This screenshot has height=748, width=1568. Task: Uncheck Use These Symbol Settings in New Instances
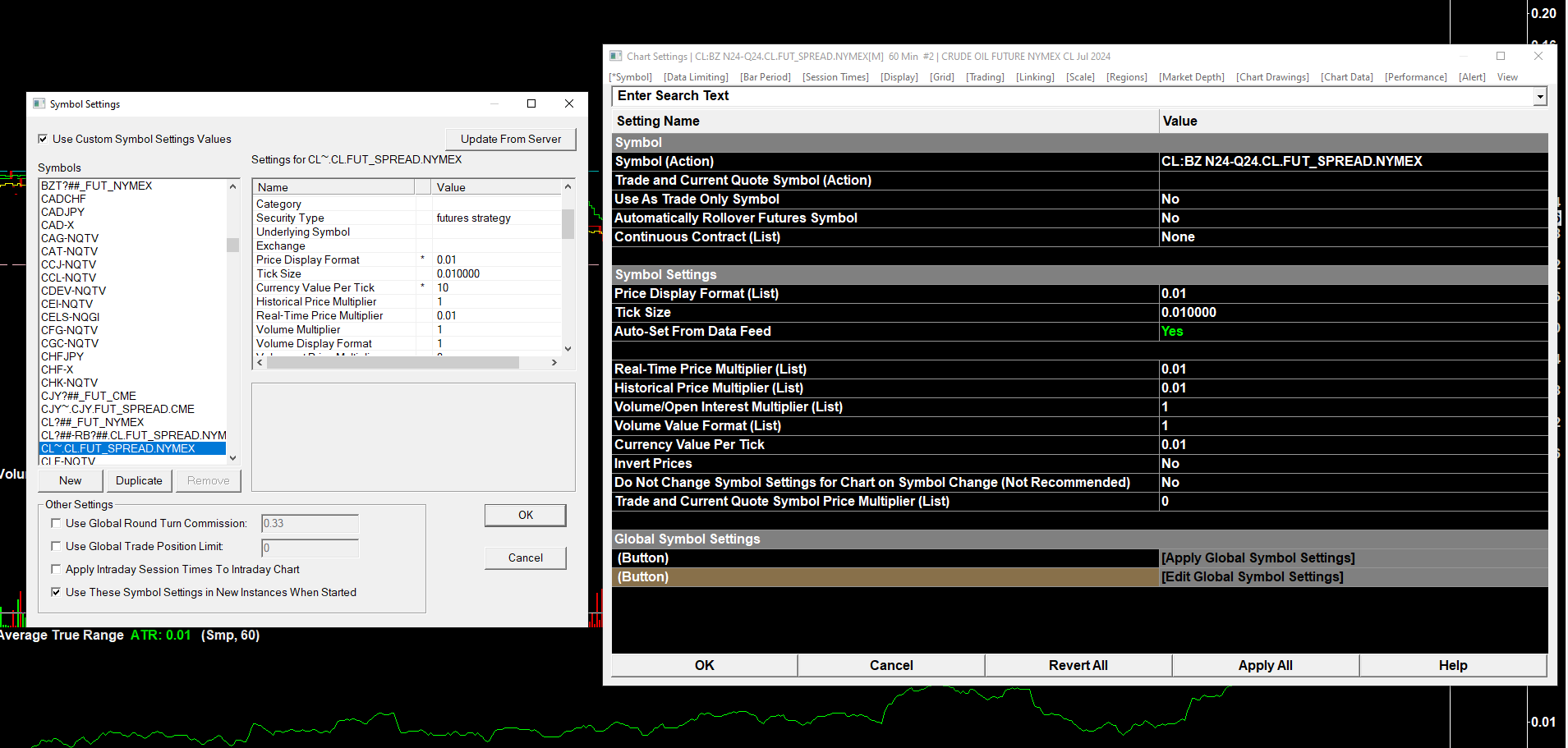(56, 592)
